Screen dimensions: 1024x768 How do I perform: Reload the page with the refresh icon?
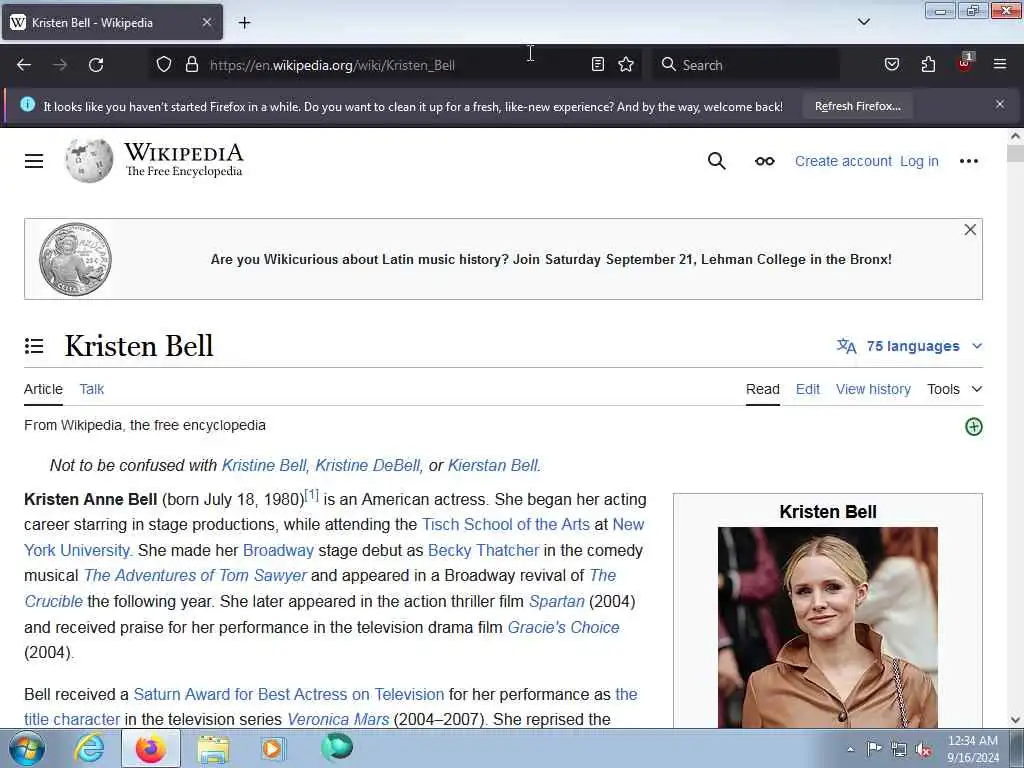pyautogui.click(x=96, y=65)
